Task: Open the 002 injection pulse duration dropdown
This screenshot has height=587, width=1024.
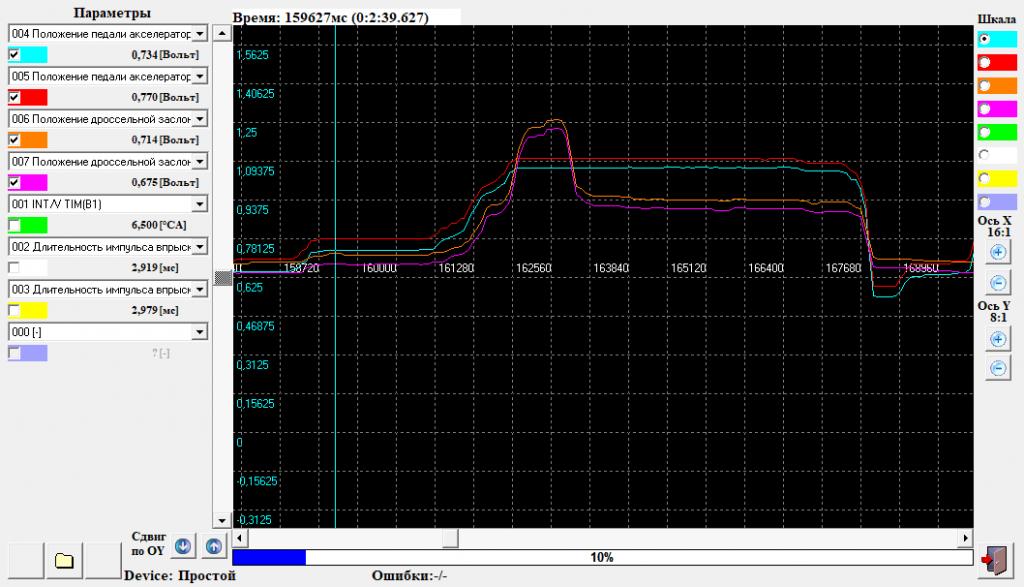Action: pos(200,247)
